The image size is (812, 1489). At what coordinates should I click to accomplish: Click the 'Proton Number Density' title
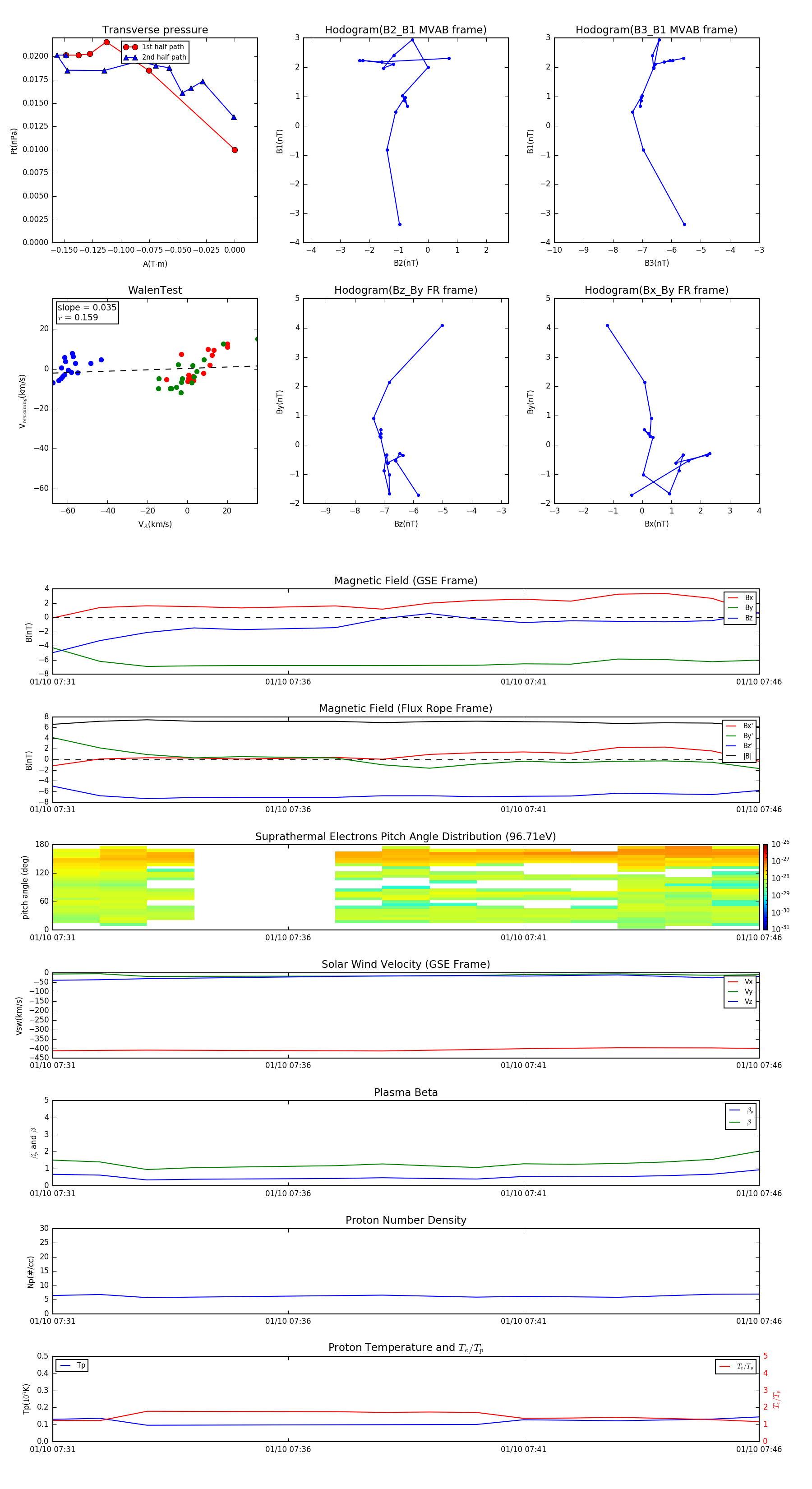pos(406,1220)
